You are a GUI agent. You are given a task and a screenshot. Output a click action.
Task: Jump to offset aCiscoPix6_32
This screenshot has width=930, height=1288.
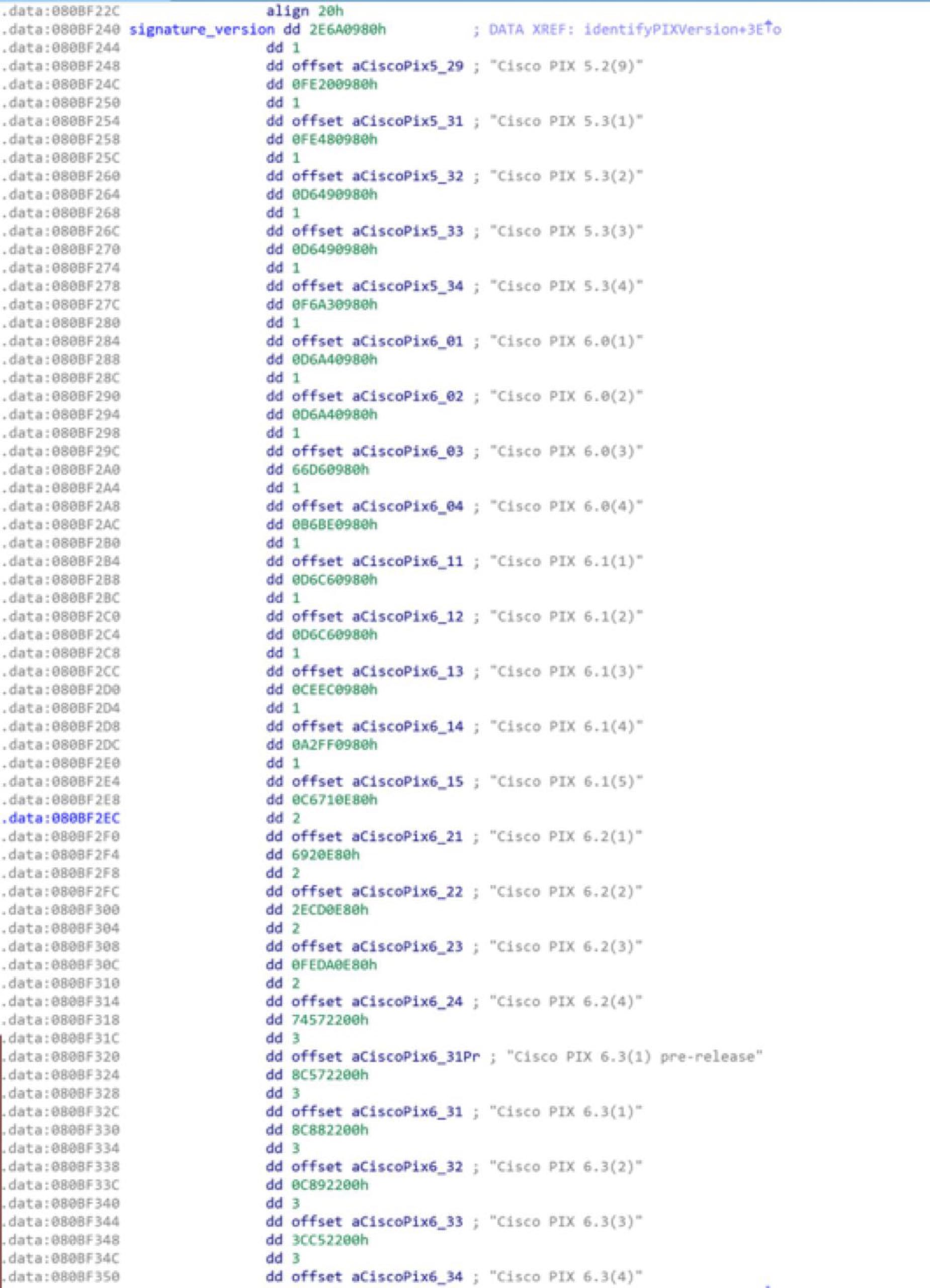407,1167
